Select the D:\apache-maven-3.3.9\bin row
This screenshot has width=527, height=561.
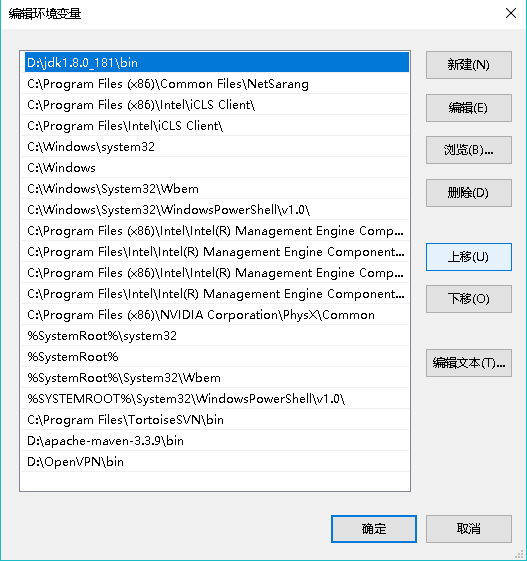[217, 441]
